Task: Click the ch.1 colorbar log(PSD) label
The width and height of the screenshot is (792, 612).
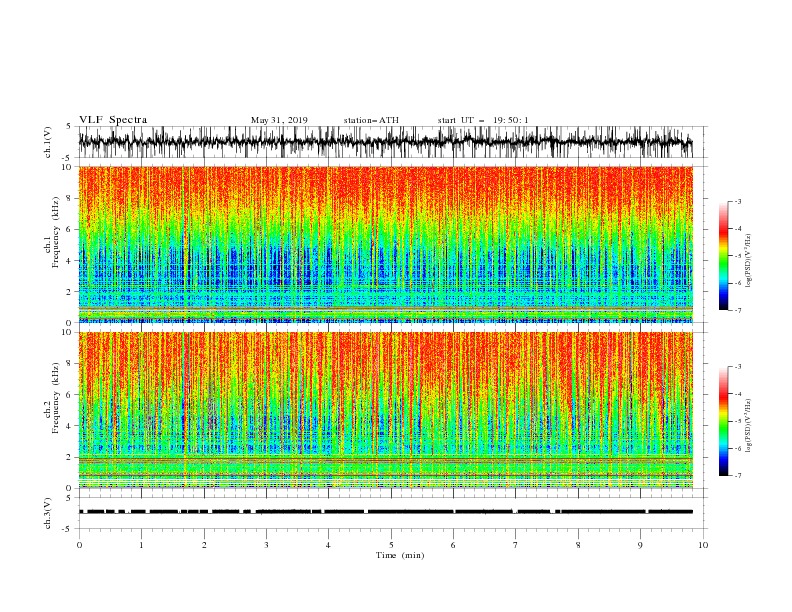Action: click(x=749, y=261)
